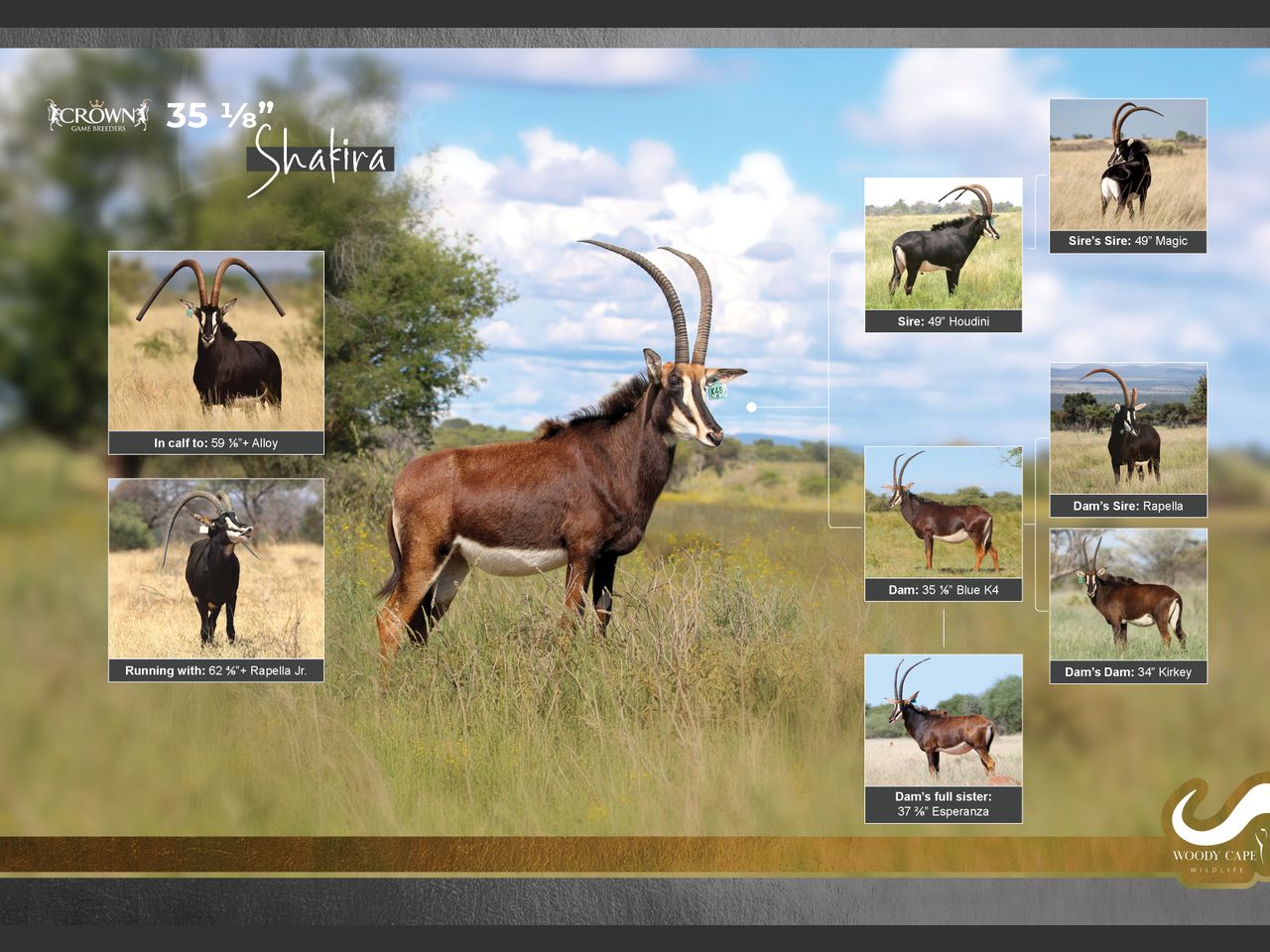The width and height of the screenshot is (1270, 952).
Task: Click the 'Dam: Blue K4' caption
Action: 943,590
